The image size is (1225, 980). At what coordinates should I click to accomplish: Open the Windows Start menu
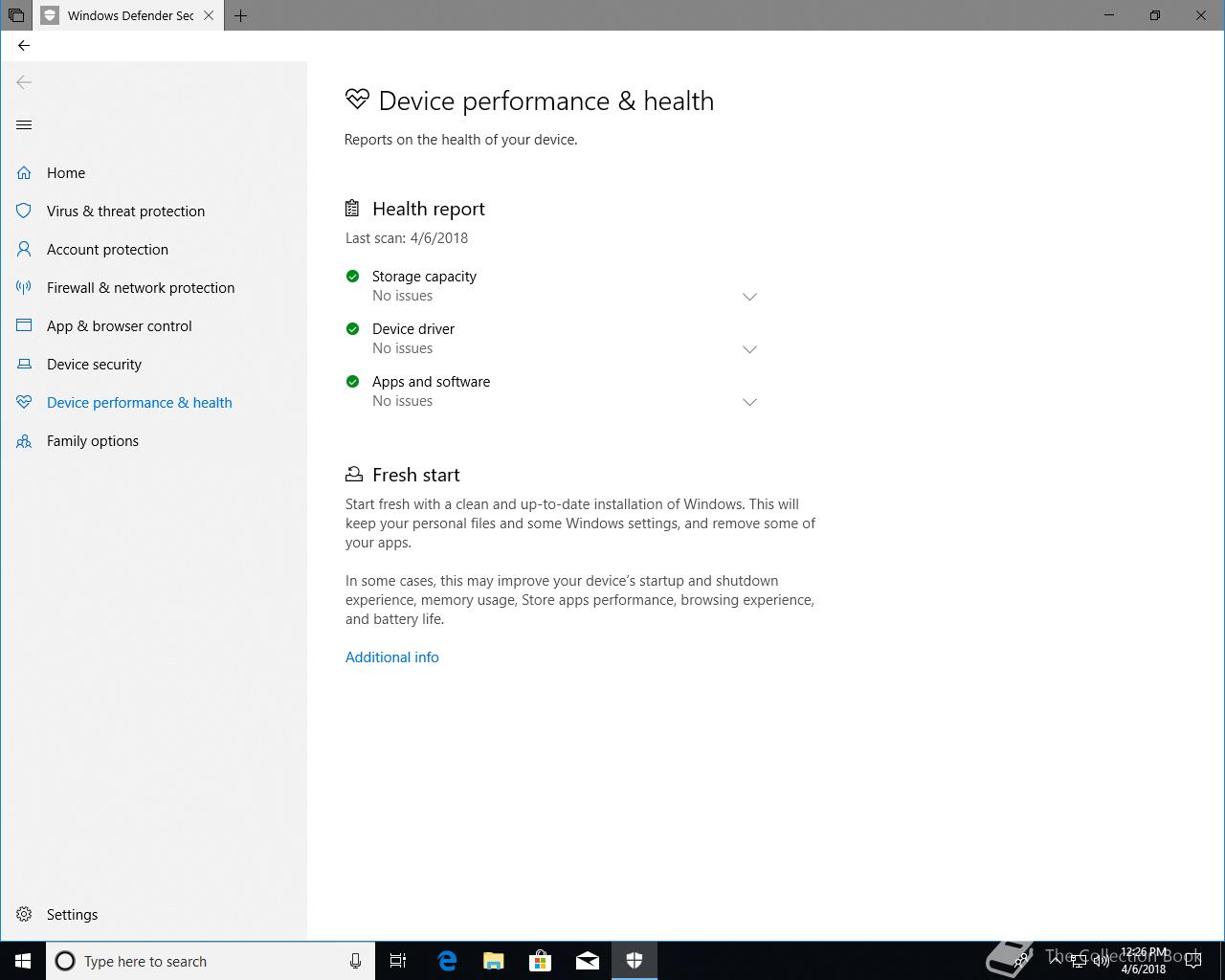pyautogui.click(x=23, y=961)
